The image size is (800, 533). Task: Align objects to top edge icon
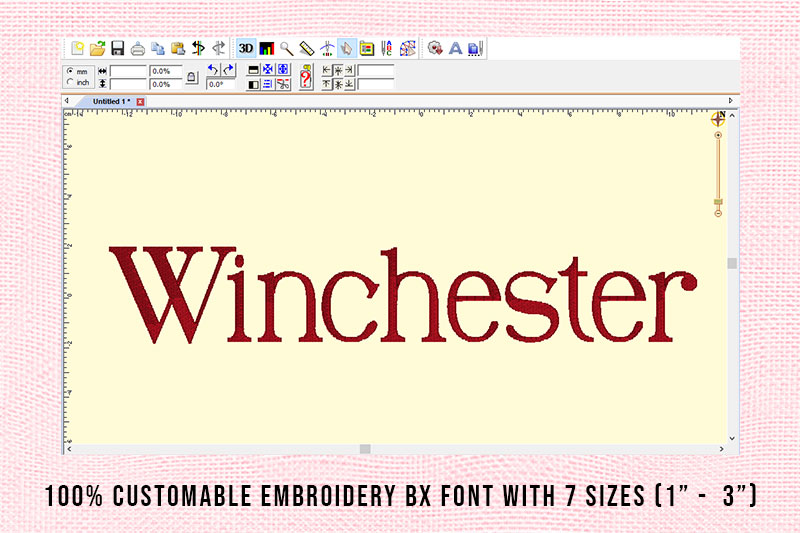(x=327, y=84)
